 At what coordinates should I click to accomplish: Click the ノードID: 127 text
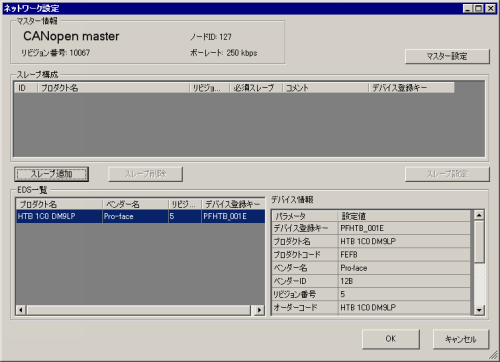(211, 37)
